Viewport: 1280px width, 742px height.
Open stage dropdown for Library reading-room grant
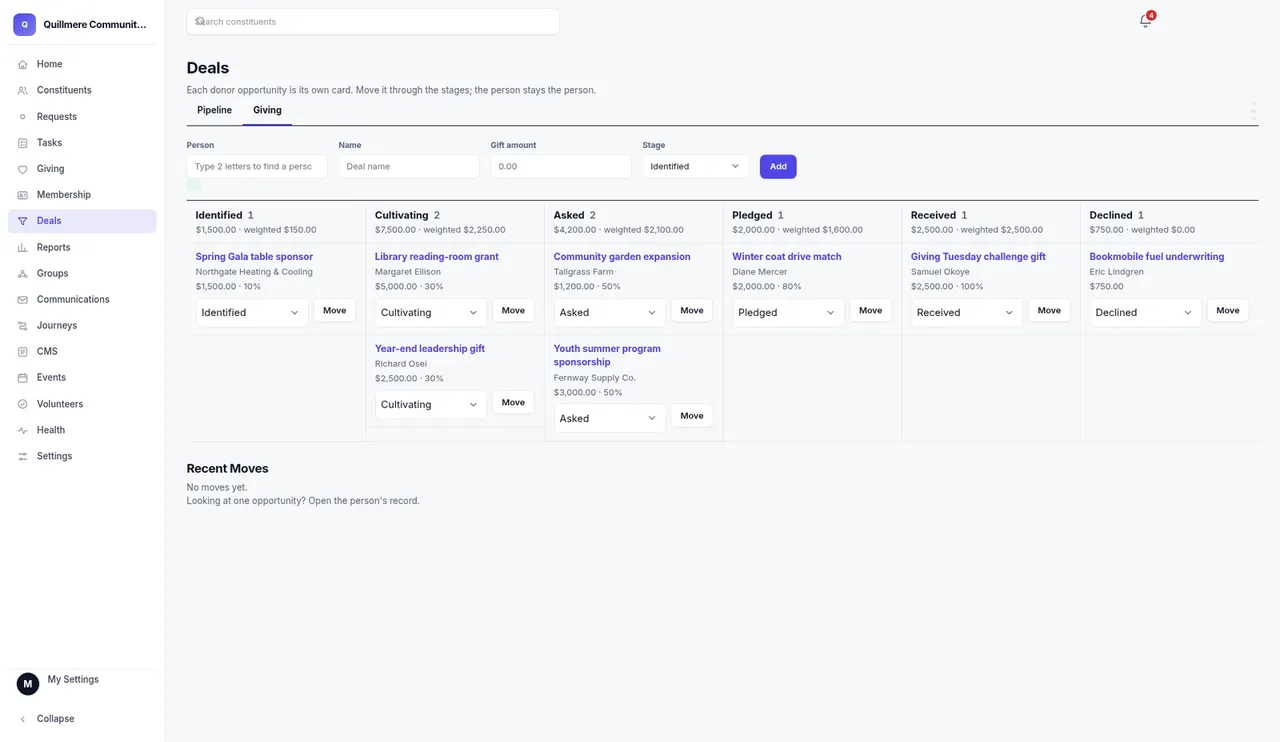431,312
